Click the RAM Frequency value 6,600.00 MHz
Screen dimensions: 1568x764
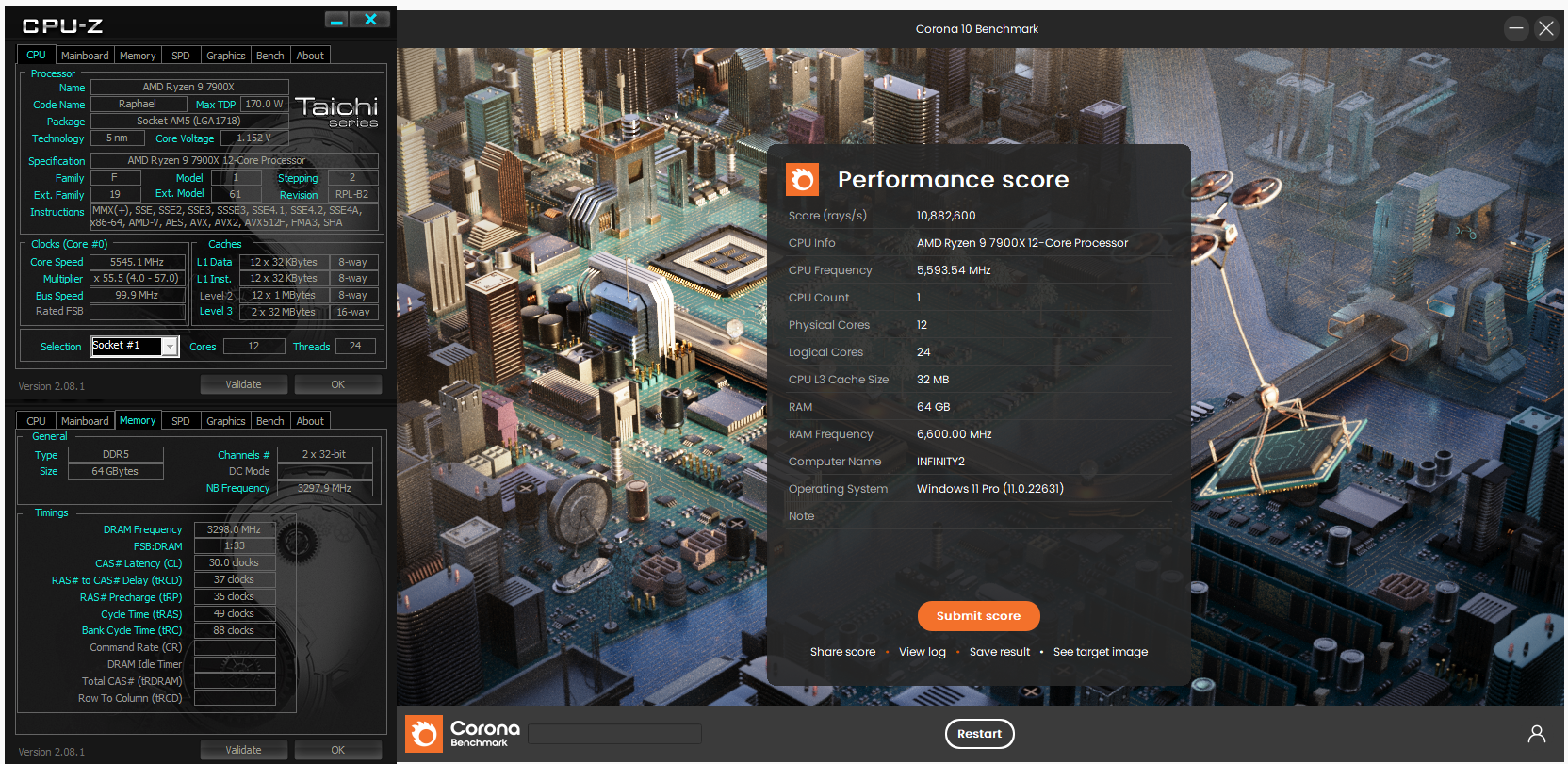point(955,434)
